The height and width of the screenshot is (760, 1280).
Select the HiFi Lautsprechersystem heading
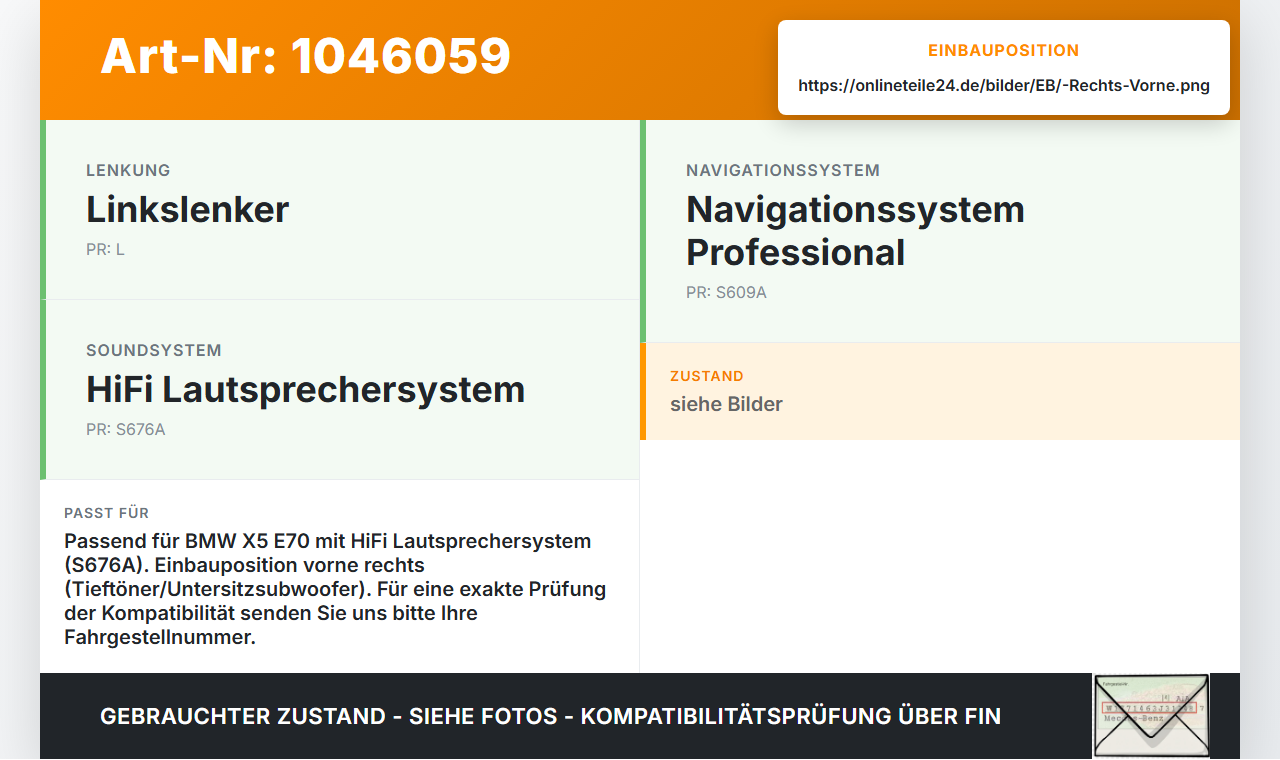click(x=306, y=390)
